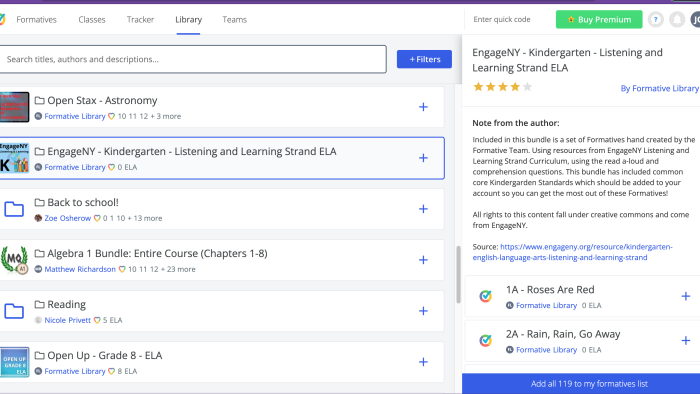Click the Buy Premium button
Image resolution: width=700 pixels, height=394 pixels.
pyautogui.click(x=599, y=20)
